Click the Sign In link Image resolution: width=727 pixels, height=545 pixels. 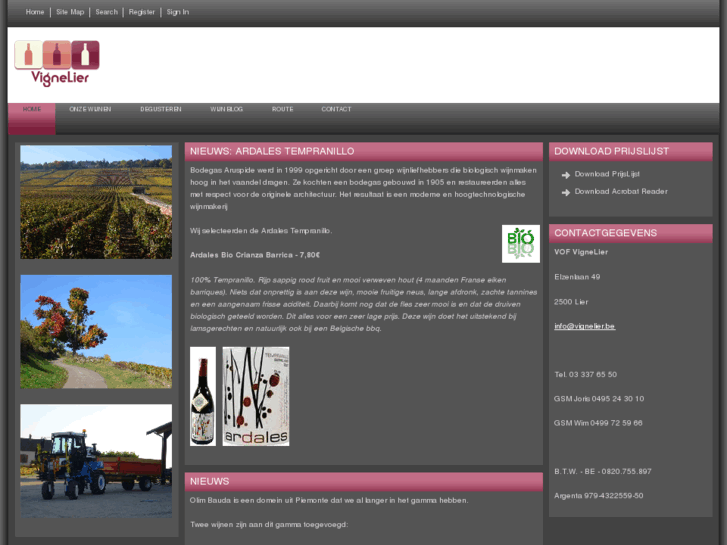pyautogui.click(x=178, y=12)
